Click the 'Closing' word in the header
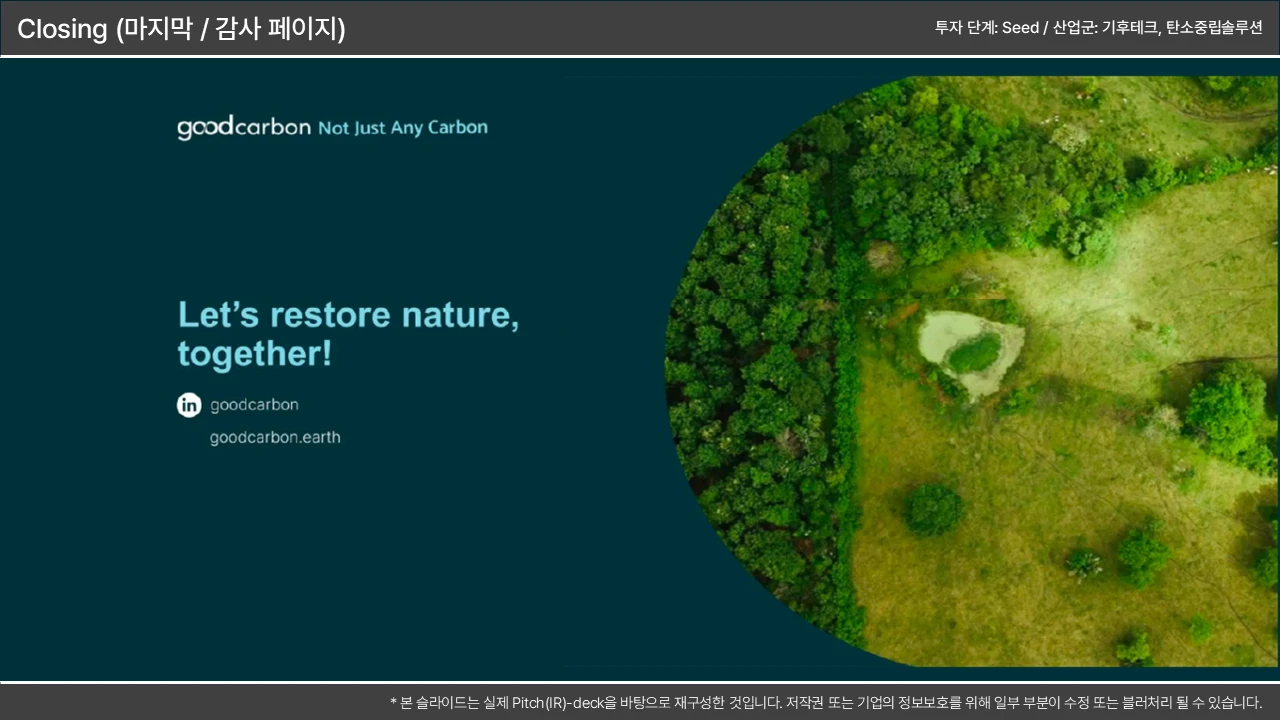The image size is (1280, 720). click(x=62, y=29)
